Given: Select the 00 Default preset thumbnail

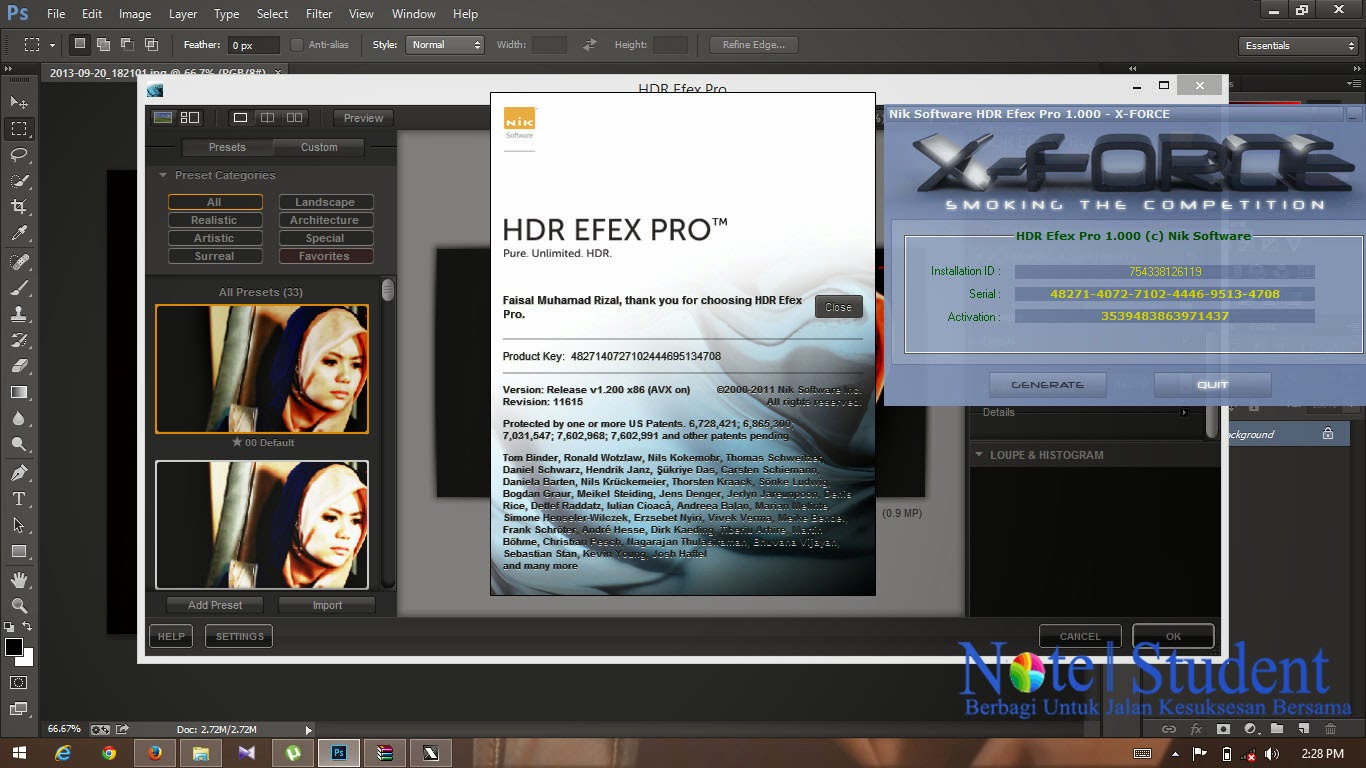Looking at the screenshot, I should click(x=262, y=368).
